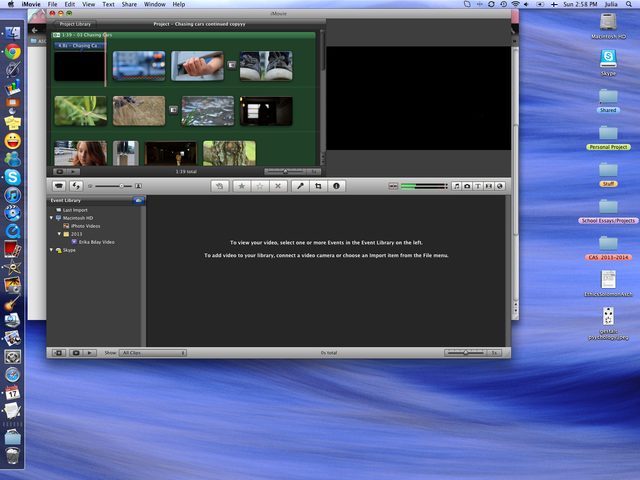Open the inspector info button

click(336, 186)
